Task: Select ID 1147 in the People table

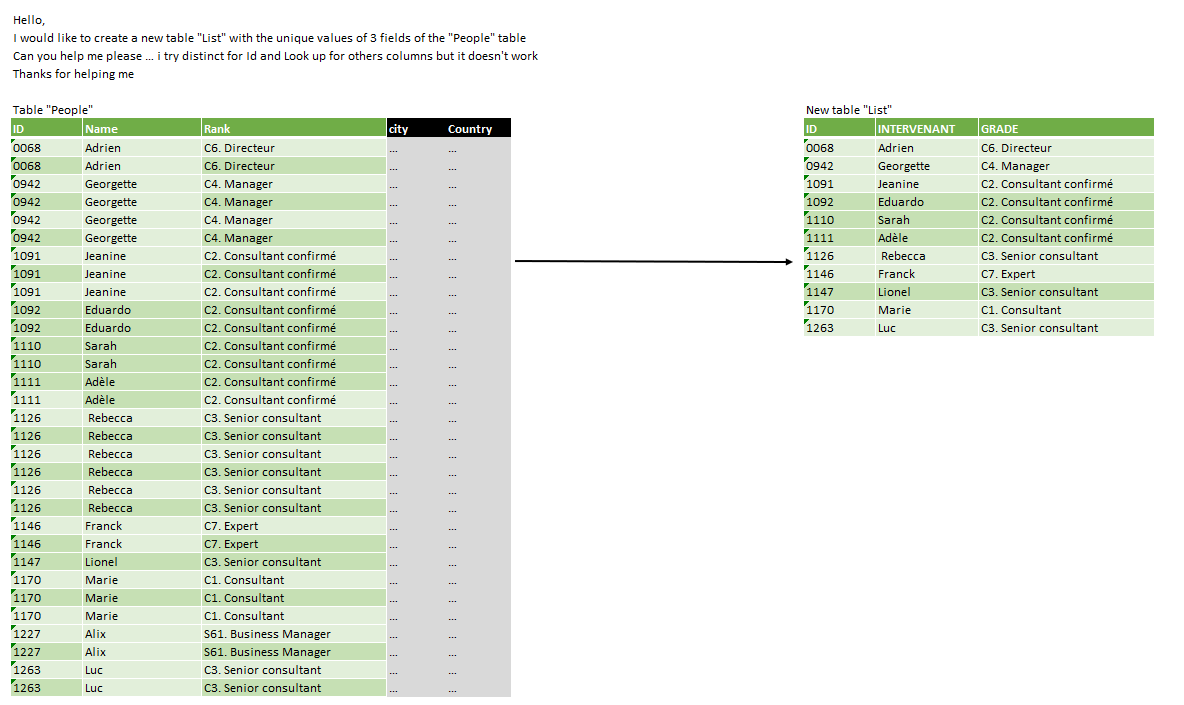Action: [x=47, y=562]
